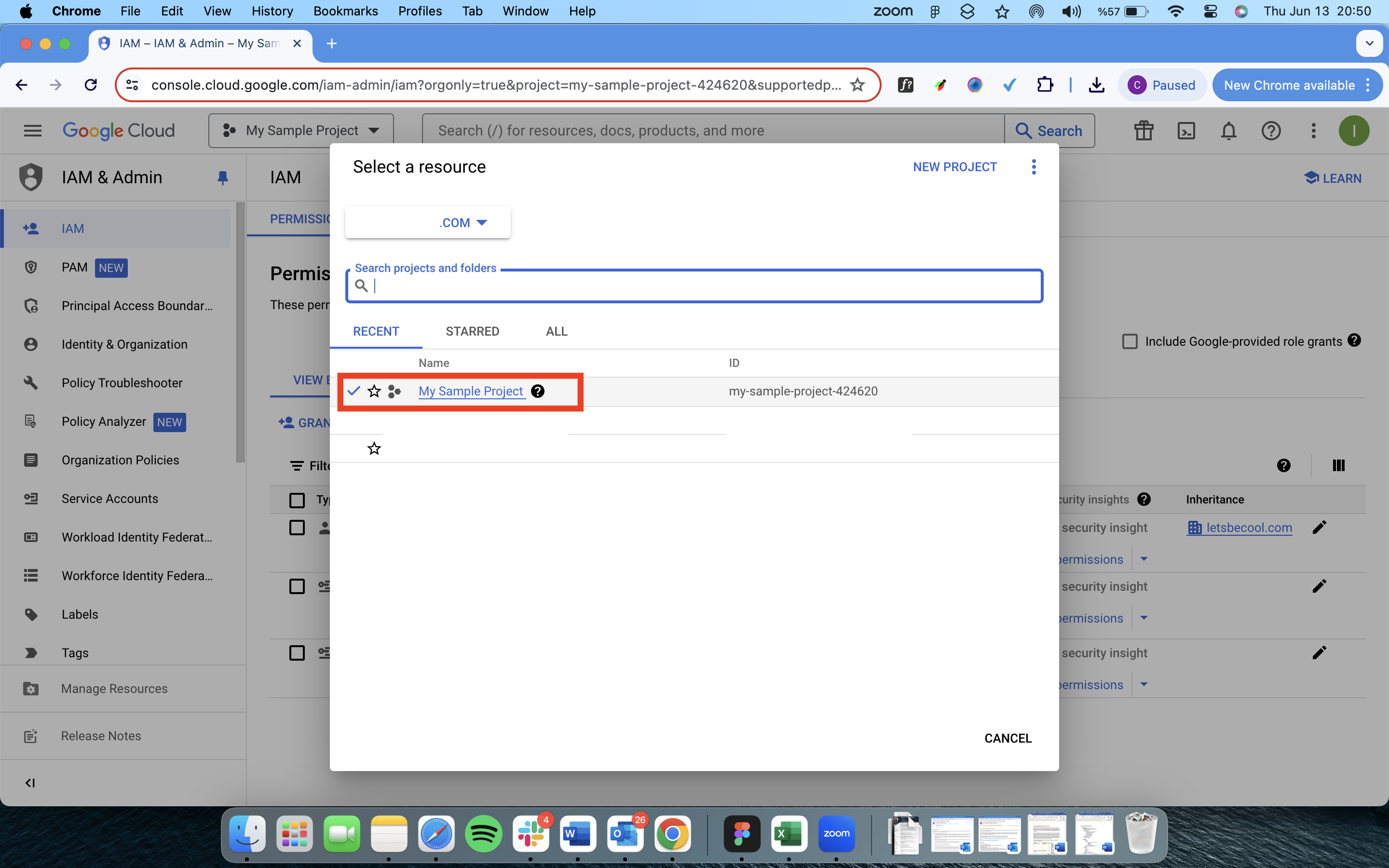
Task: Open the Profiles menu
Action: click(420, 11)
